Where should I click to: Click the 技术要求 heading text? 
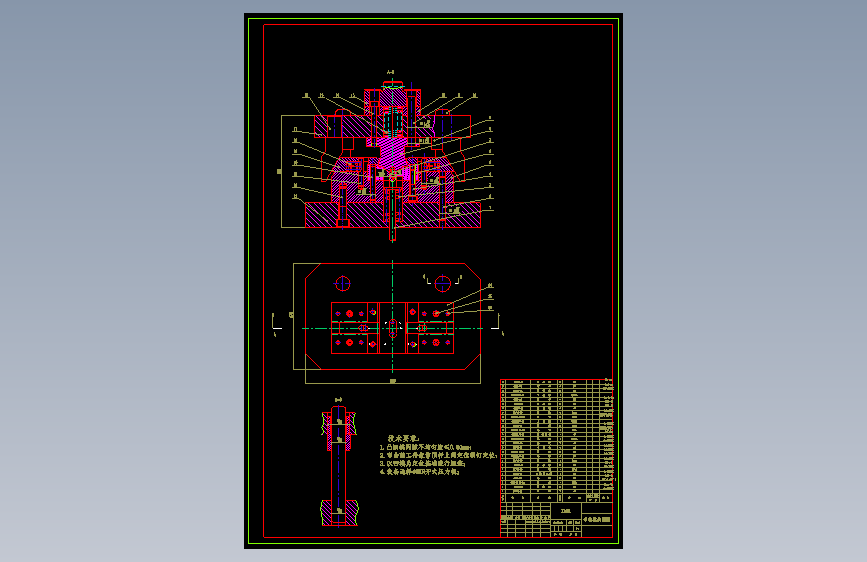tap(403, 438)
